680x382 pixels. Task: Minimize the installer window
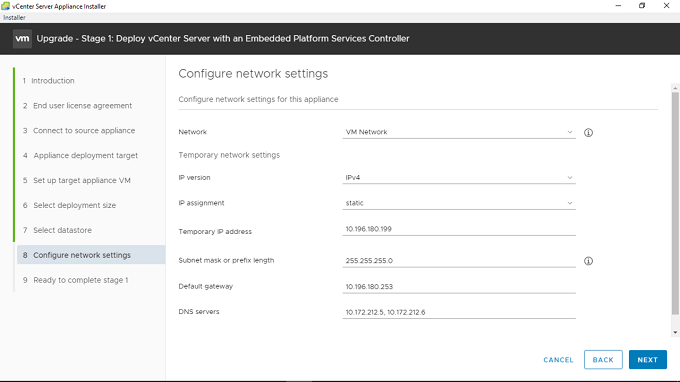pos(618,6)
